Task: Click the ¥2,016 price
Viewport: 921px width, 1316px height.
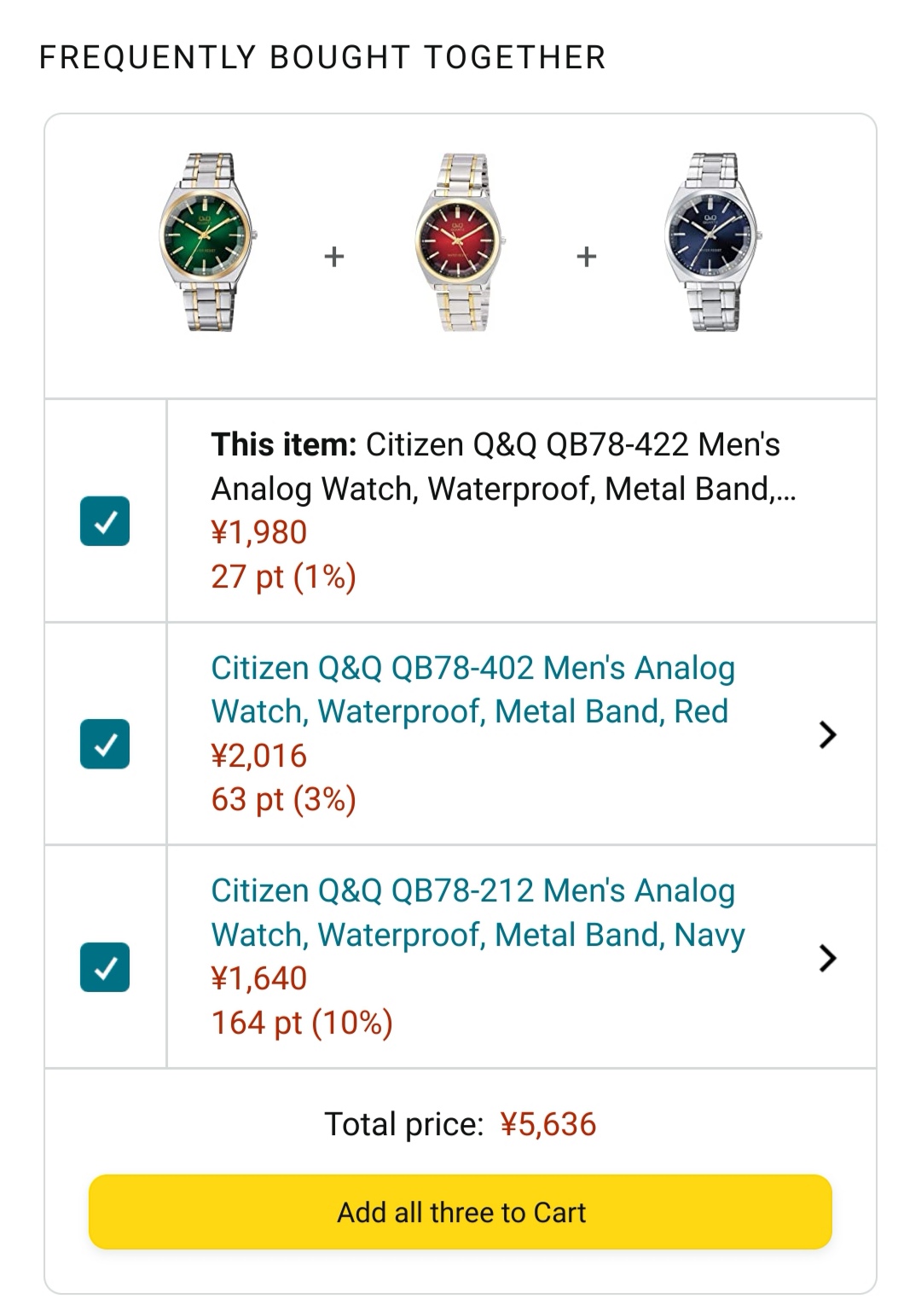Action: click(x=259, y=756)
